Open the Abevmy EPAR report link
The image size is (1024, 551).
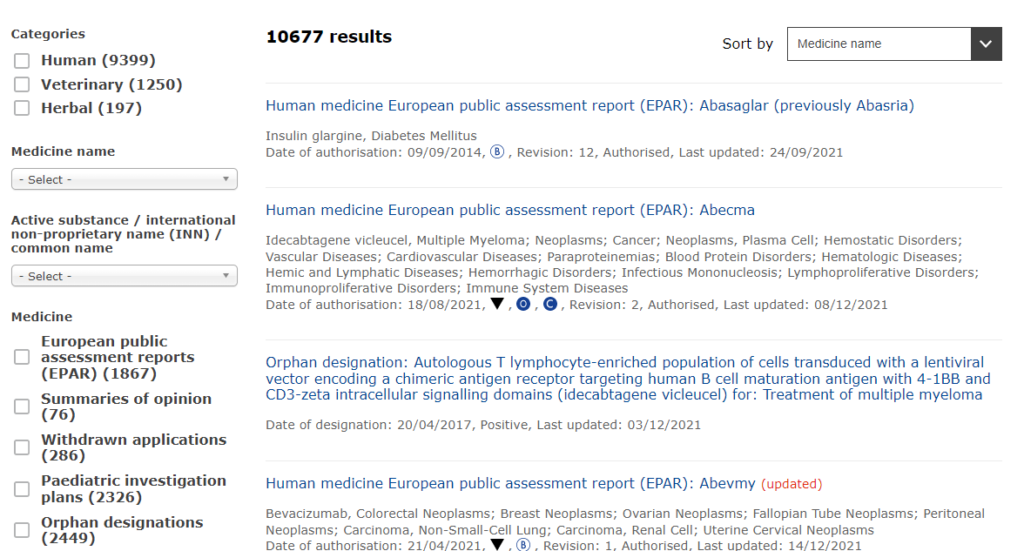pyautogui.click(x=510, y=484)
